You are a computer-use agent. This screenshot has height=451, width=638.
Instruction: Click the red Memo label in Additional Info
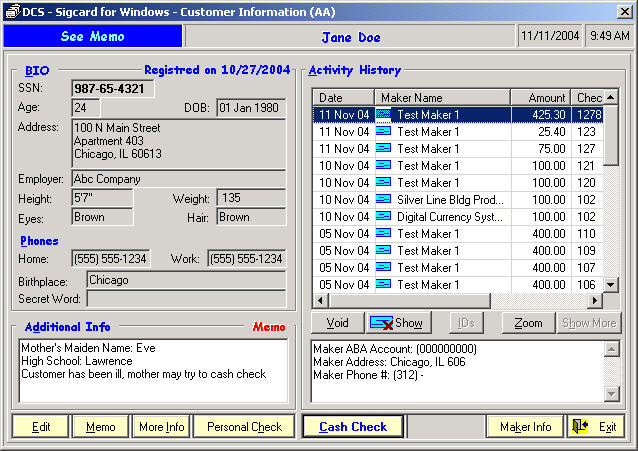(x=269, y=327)
